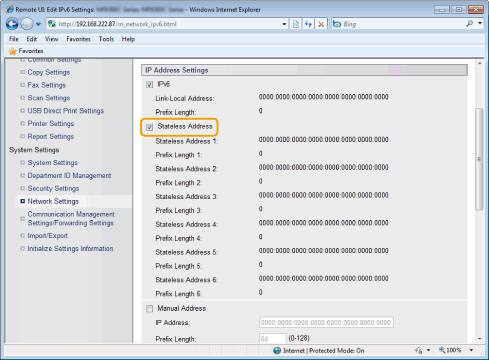Screen dimensions: 489x360
Task: Open Report Settings link
Action: [x=51, y=136]
